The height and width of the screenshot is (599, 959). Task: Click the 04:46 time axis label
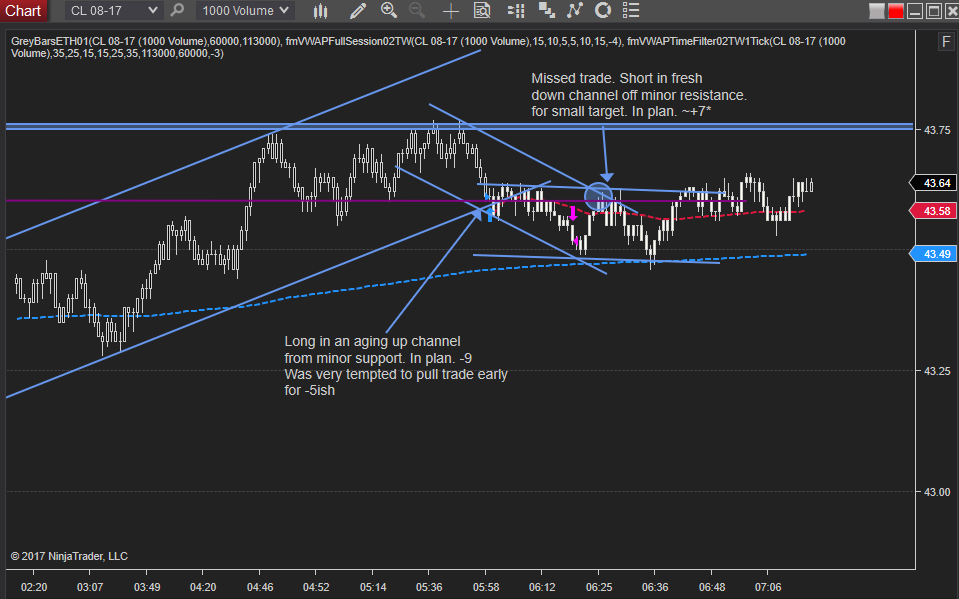[x=260, y=587]
